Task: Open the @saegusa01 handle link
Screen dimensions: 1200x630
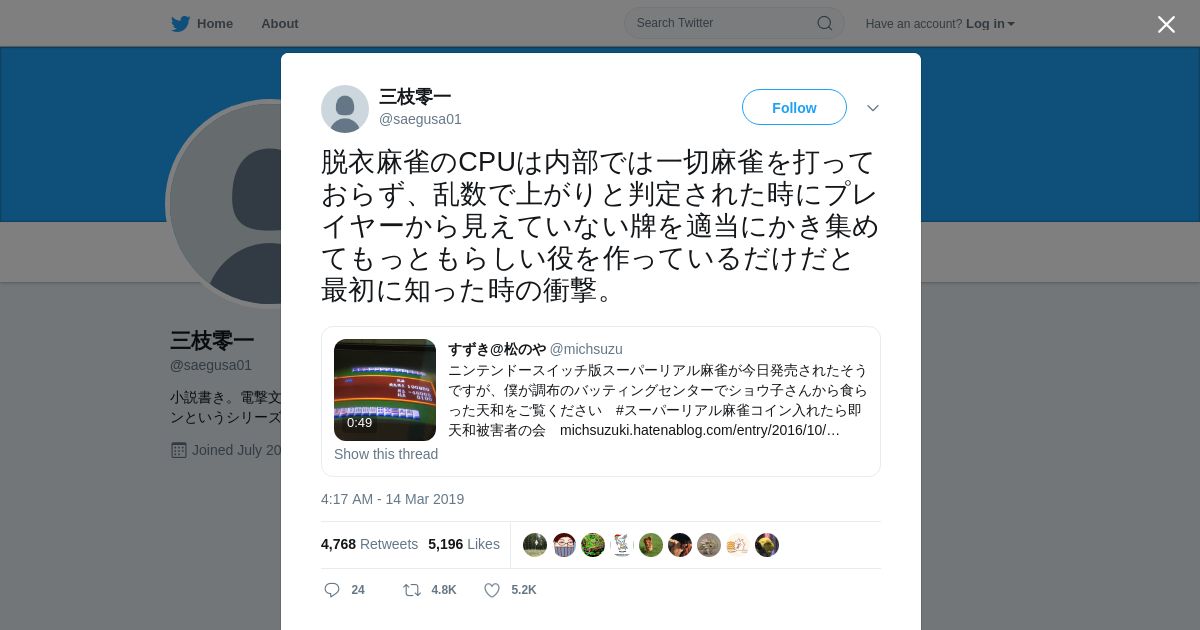Action: tap(420, 119)
